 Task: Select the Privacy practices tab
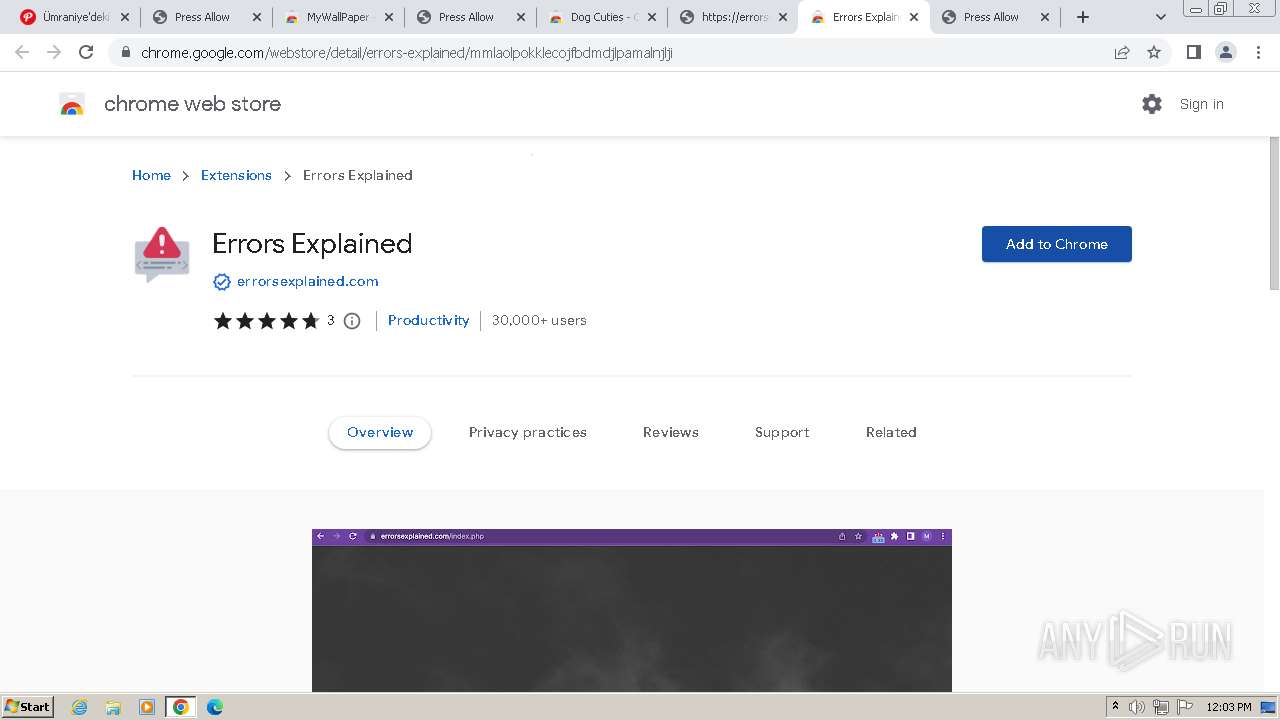(528, 432)
